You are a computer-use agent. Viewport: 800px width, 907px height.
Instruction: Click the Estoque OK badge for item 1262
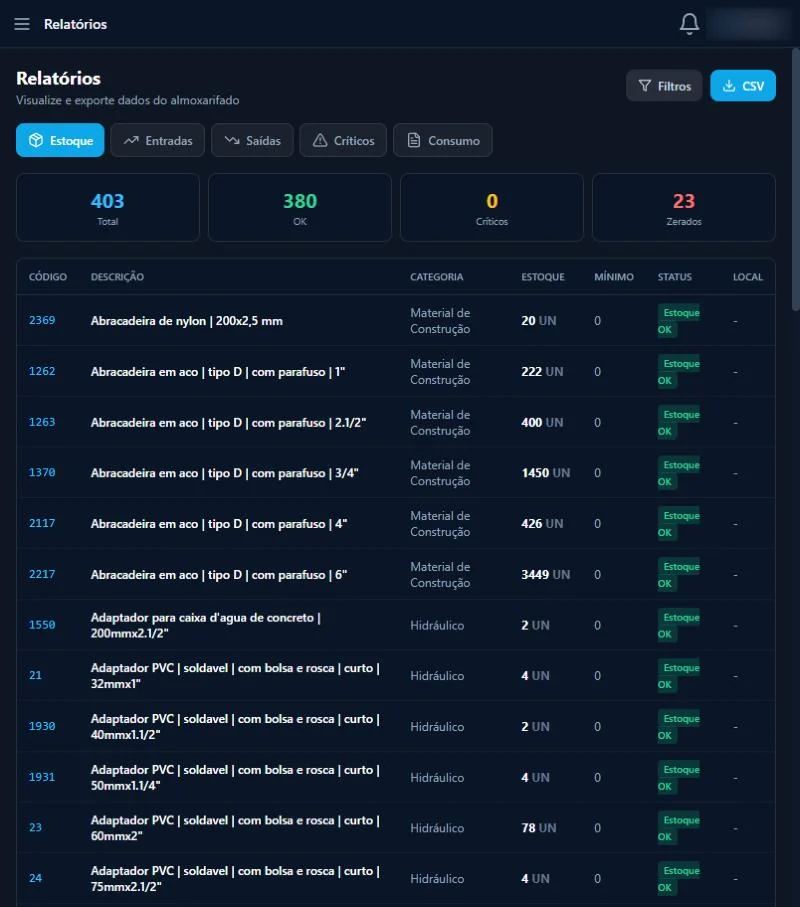[x=679, y=371]
